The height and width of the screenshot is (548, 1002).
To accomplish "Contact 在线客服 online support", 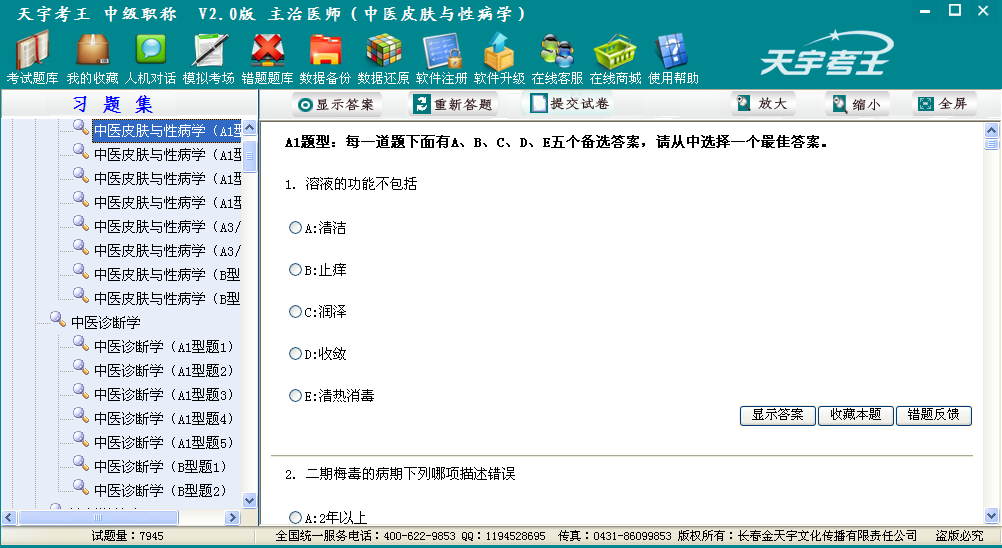I will point(557,59).
